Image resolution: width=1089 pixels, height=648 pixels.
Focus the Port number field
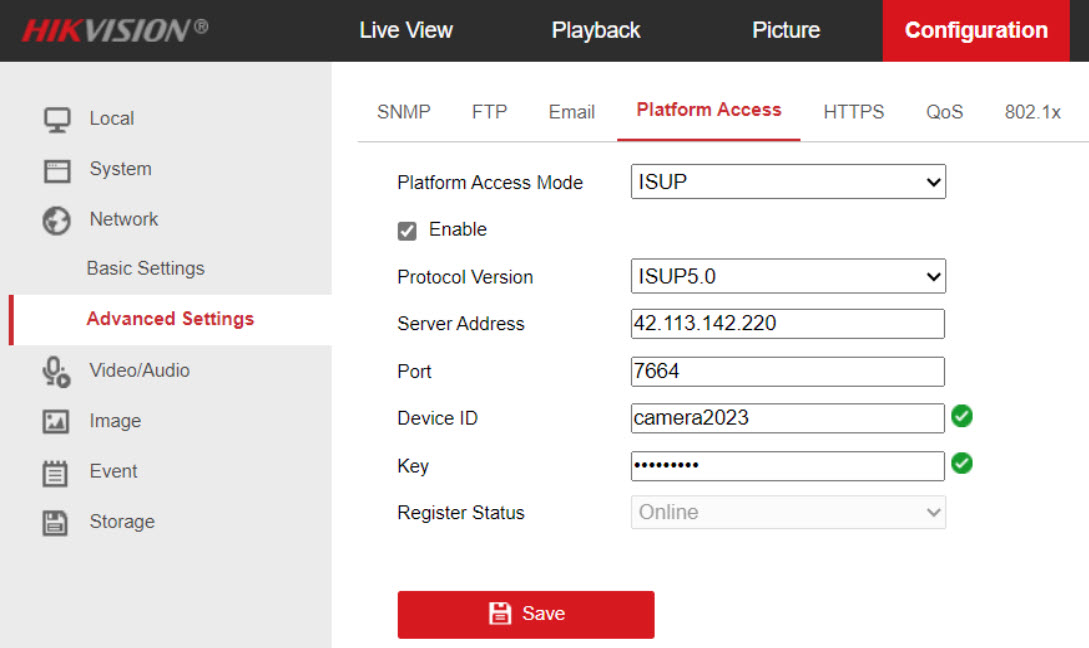pos(788,371)
